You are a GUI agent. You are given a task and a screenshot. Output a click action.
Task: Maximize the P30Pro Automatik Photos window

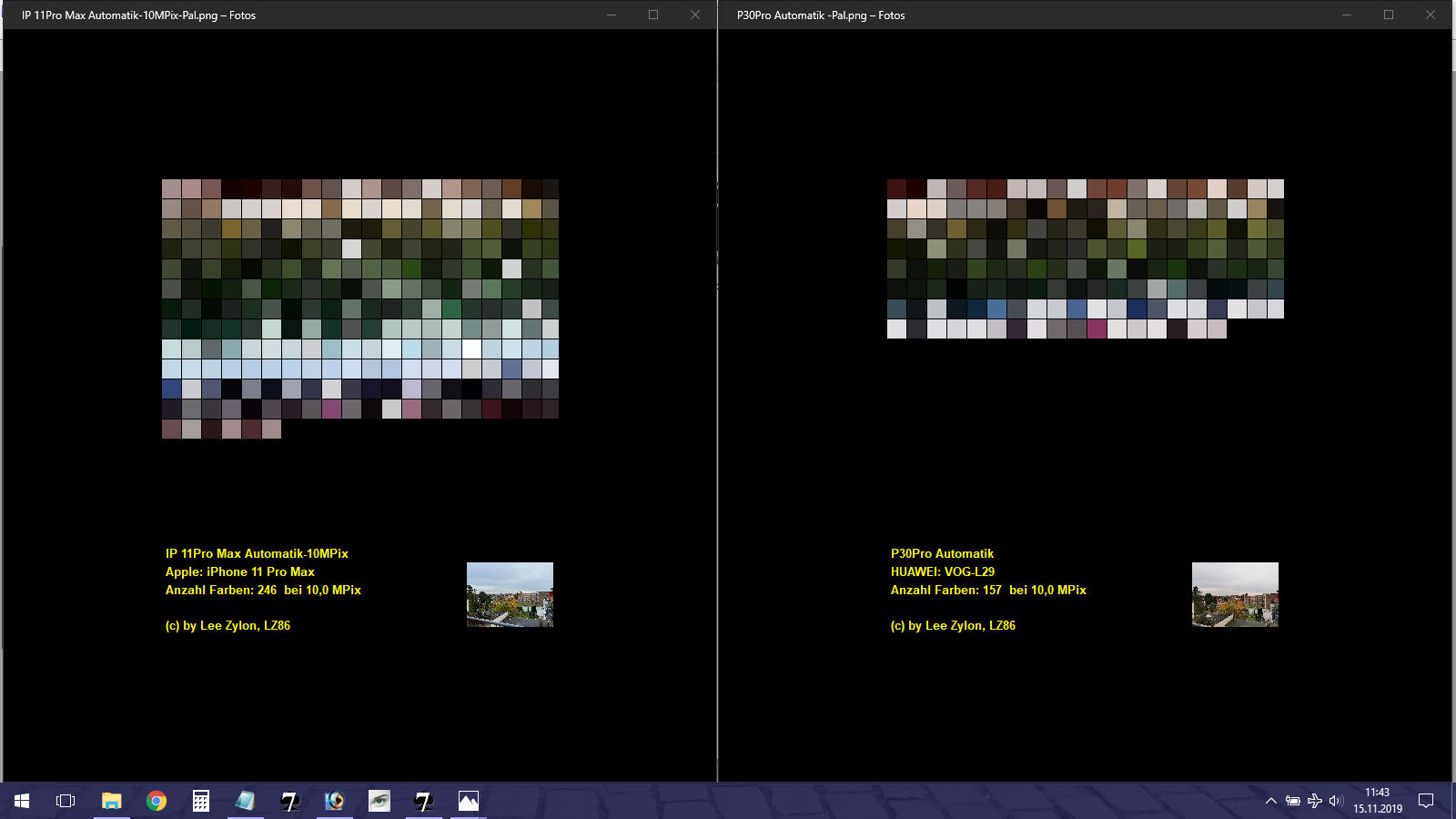coord(1389,15)
